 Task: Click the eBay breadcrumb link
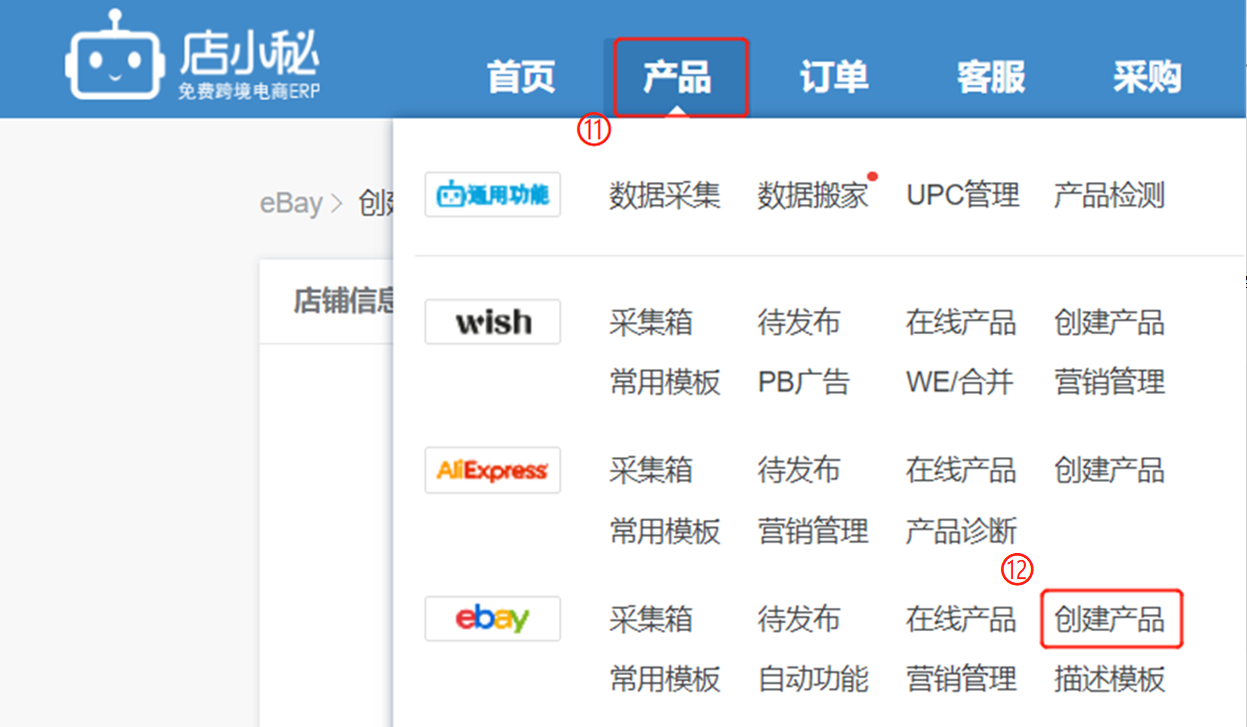click(x=291, y=203)
